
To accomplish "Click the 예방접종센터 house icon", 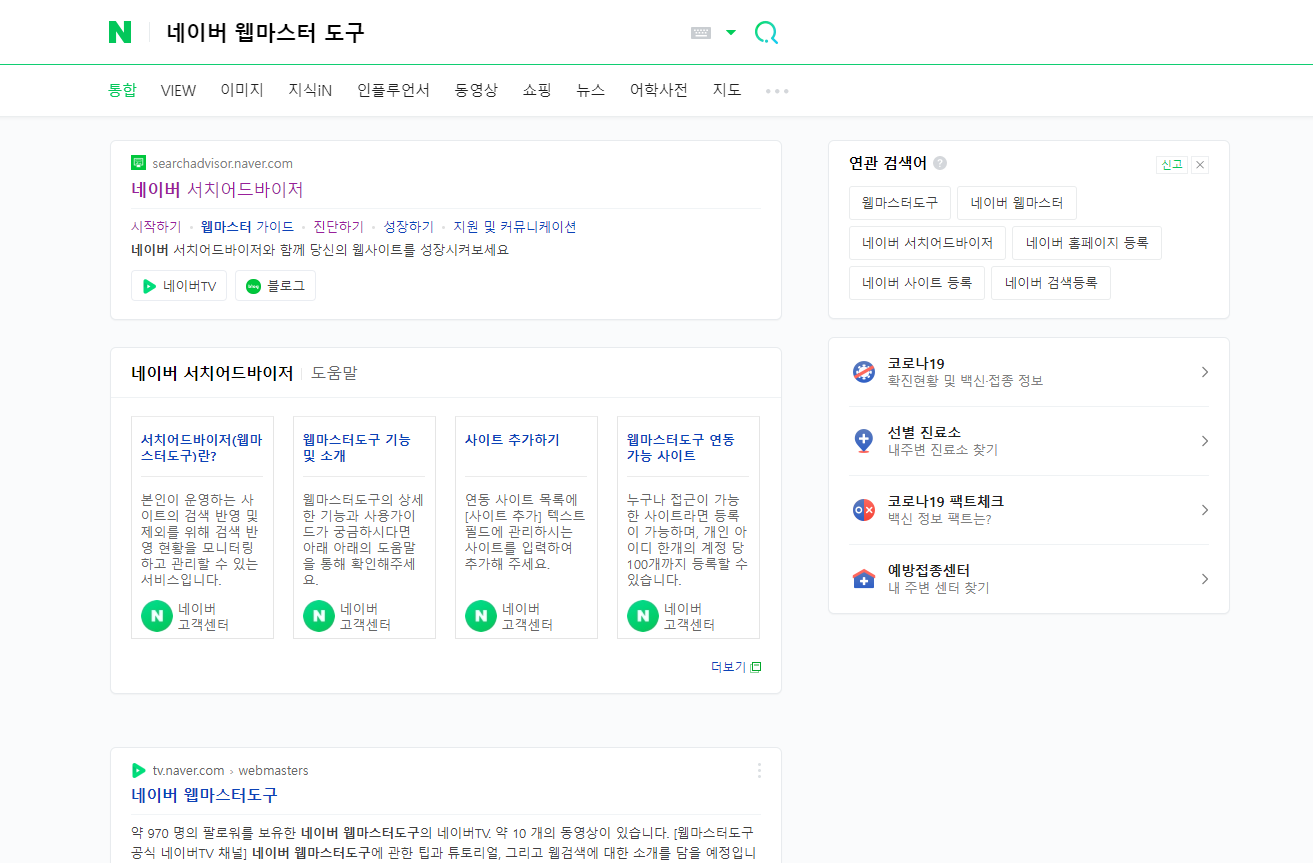I will click(864, 579).
